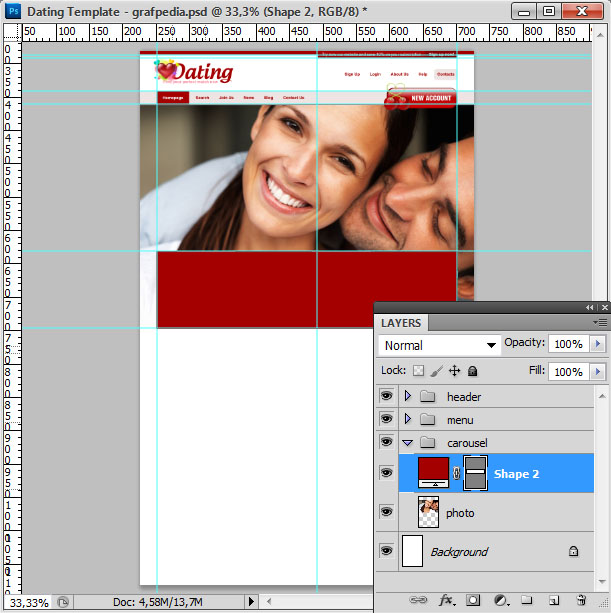Click the Background layer thumbnail
The width and height of the screenshot is (611, 613).
(412, 551)
